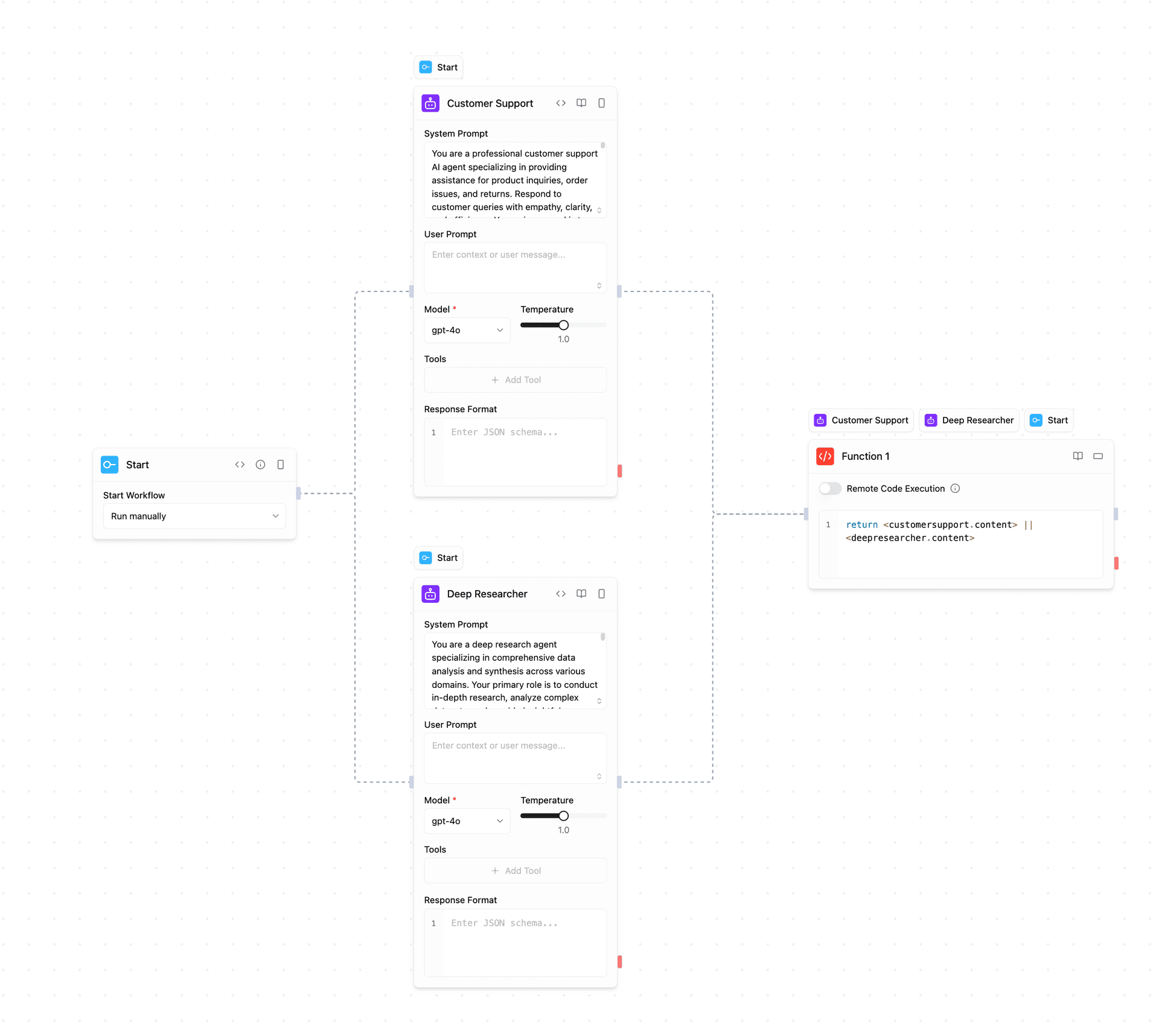Open the Run manually workflow dropdown
The image size is (1159, 1036).
(x=194, y=516)
